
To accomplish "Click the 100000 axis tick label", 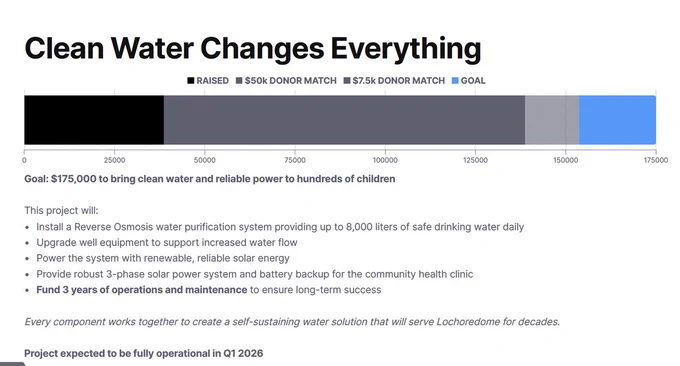I will coord(385,160).
